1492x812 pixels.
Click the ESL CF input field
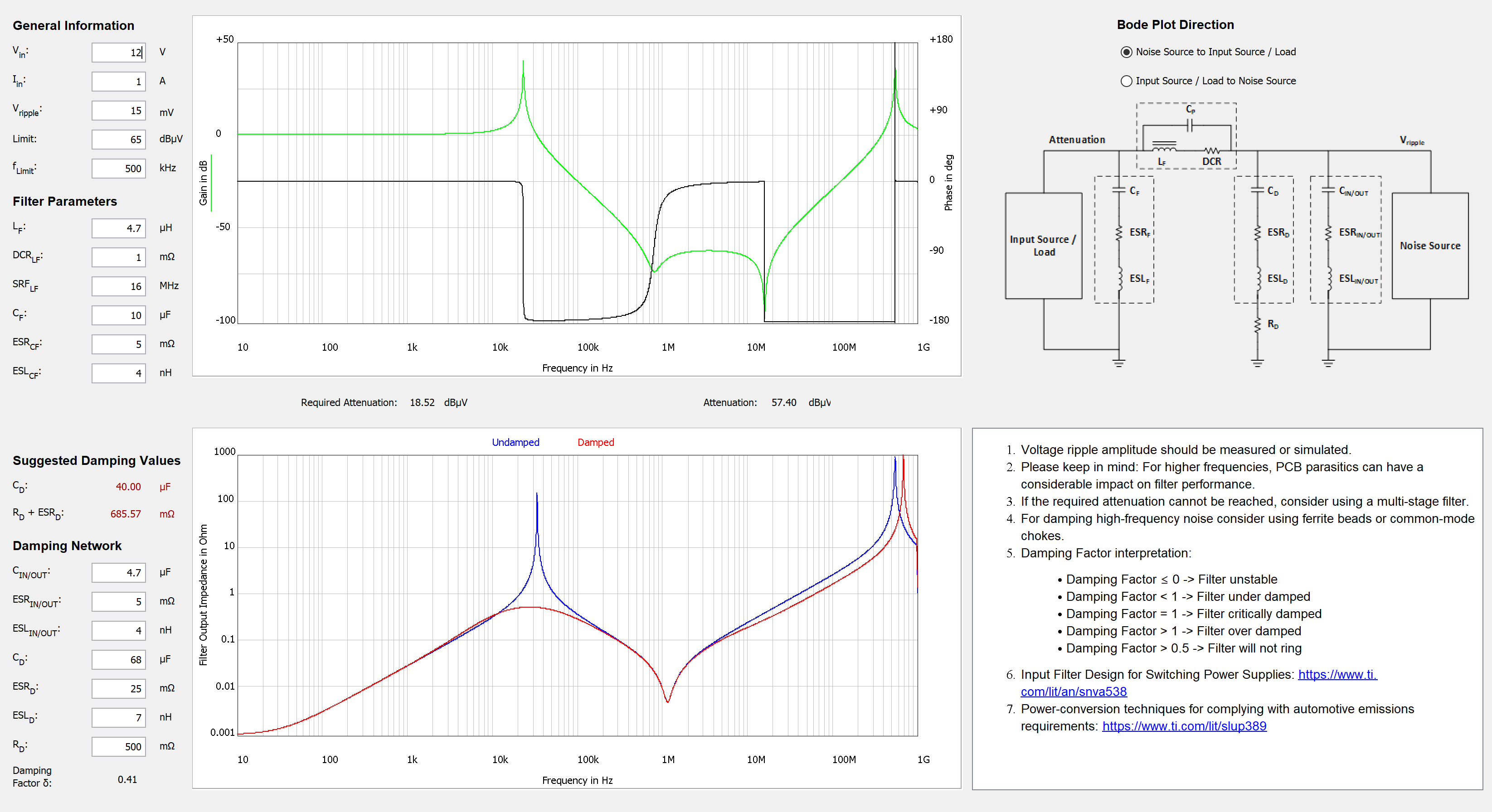(x=119, y=373)
